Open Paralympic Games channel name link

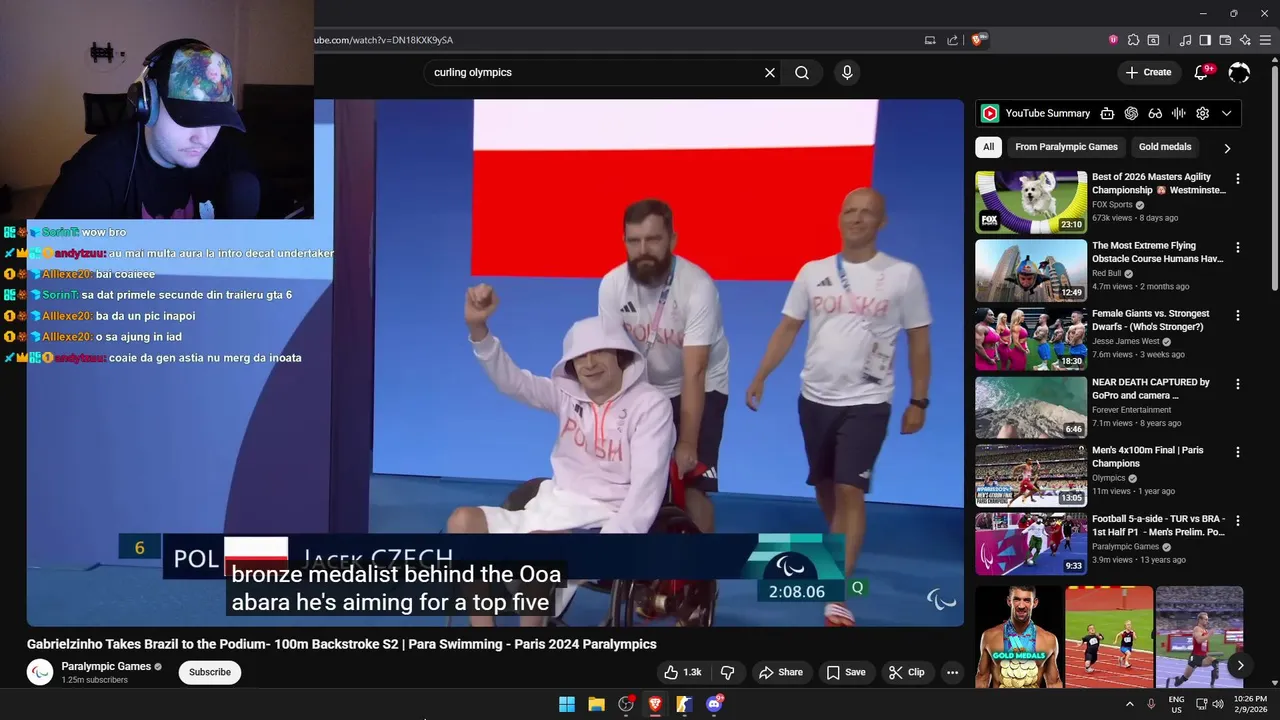(x=106, y=666)
